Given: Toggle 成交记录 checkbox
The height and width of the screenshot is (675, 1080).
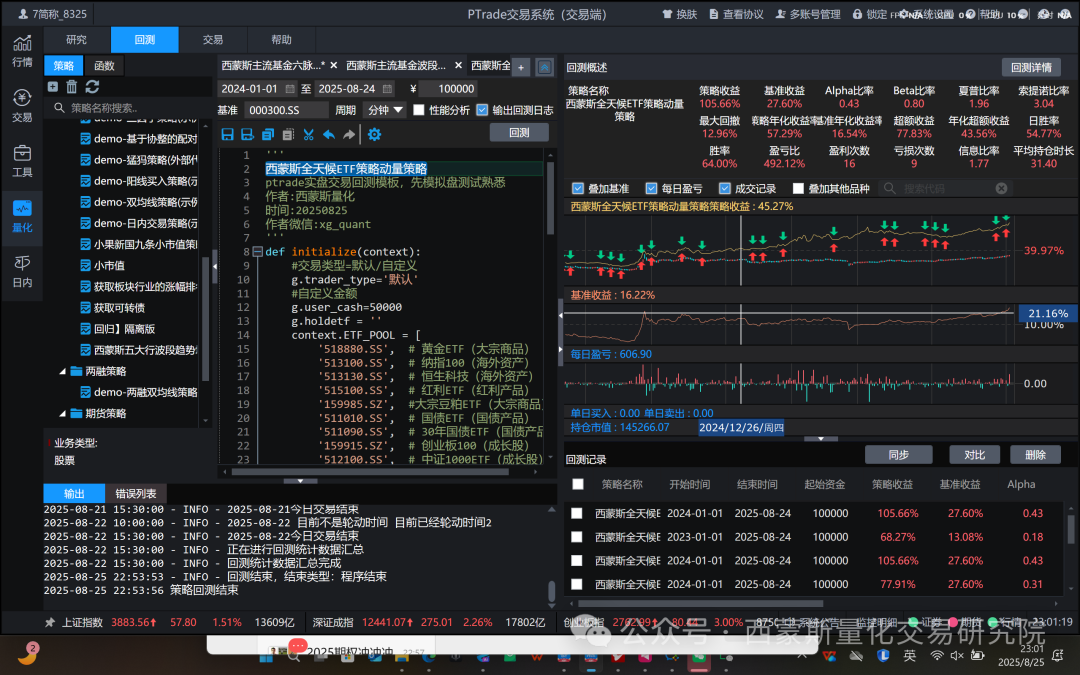Looking at the screenshot, I should click(x=725, y=188).
